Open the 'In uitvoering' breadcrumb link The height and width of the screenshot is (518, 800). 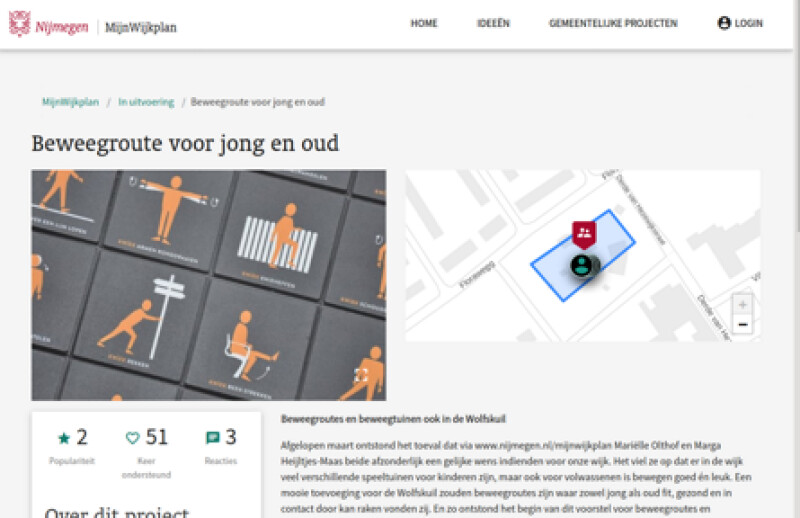point(146,102)
